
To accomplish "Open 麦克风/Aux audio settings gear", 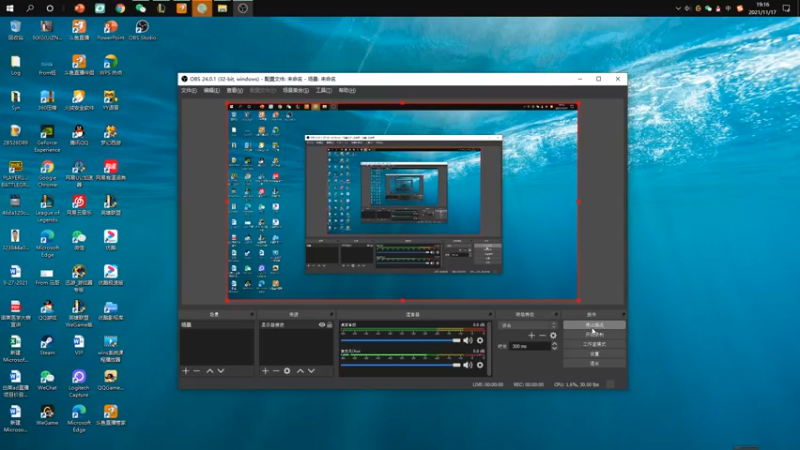I will (480, 365).
